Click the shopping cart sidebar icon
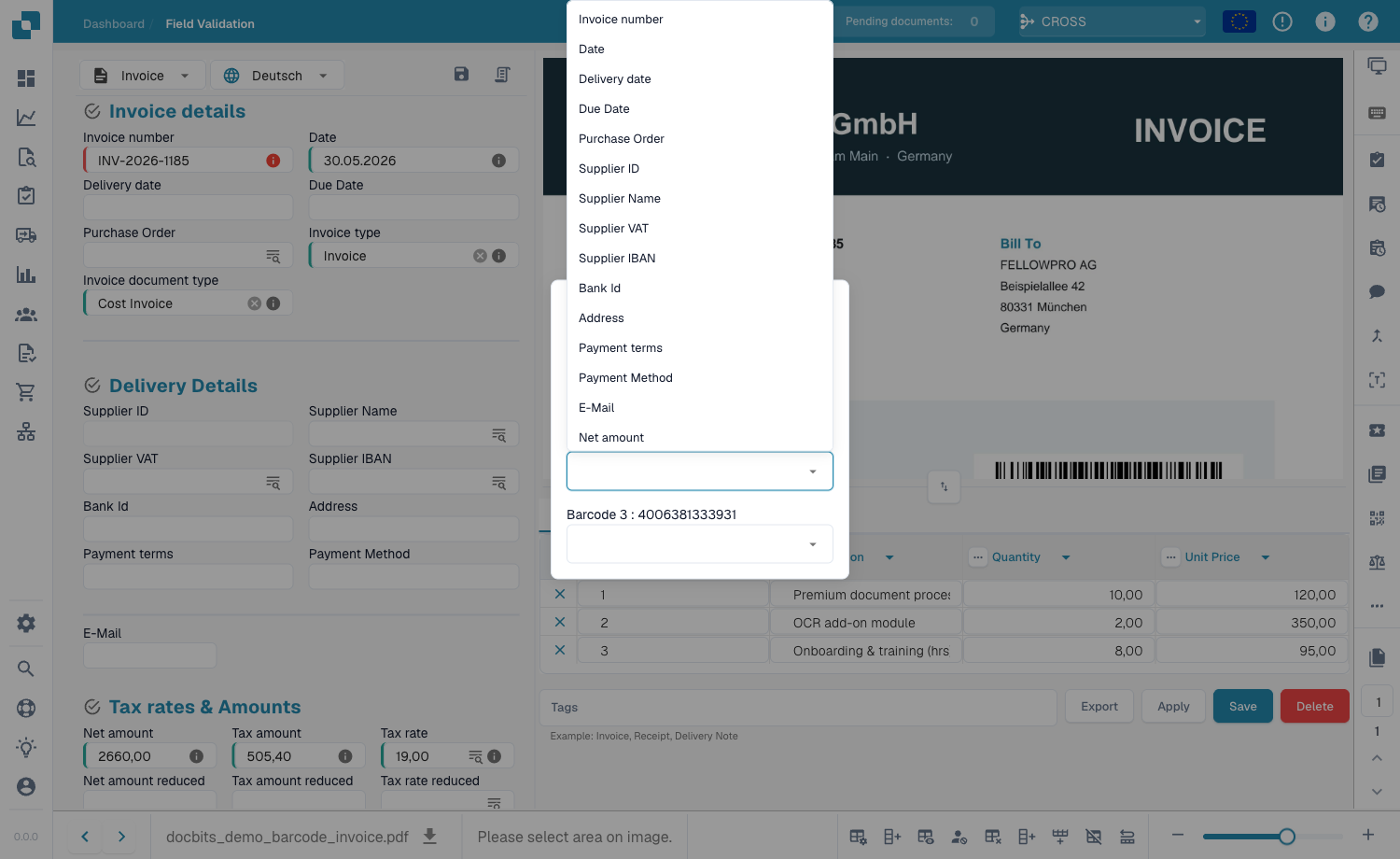This screenshot has width=1400, height=859. coord(26,392)
